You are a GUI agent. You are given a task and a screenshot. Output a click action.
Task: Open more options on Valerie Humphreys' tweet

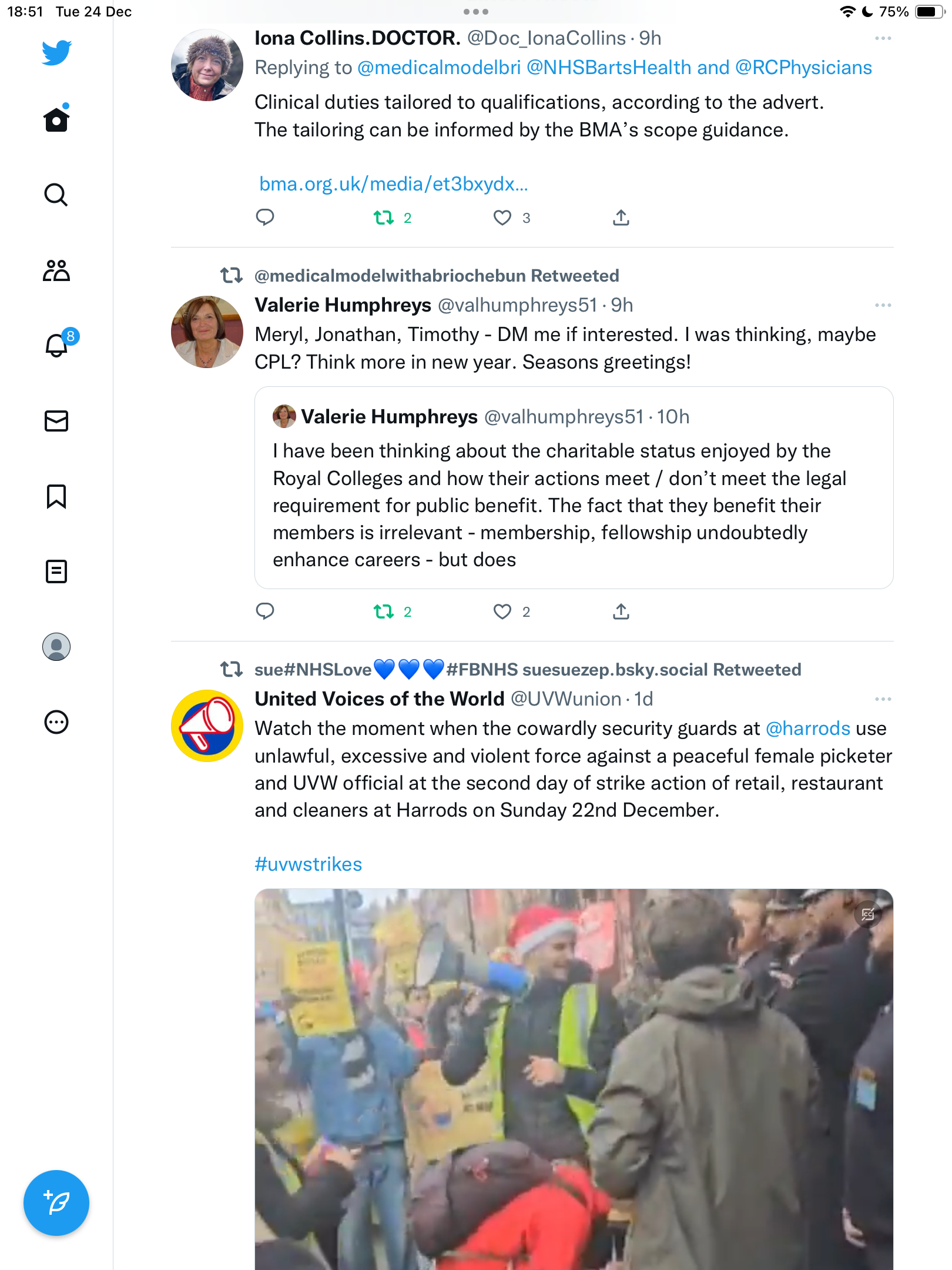pyautogui.click(x=883, y=305)
